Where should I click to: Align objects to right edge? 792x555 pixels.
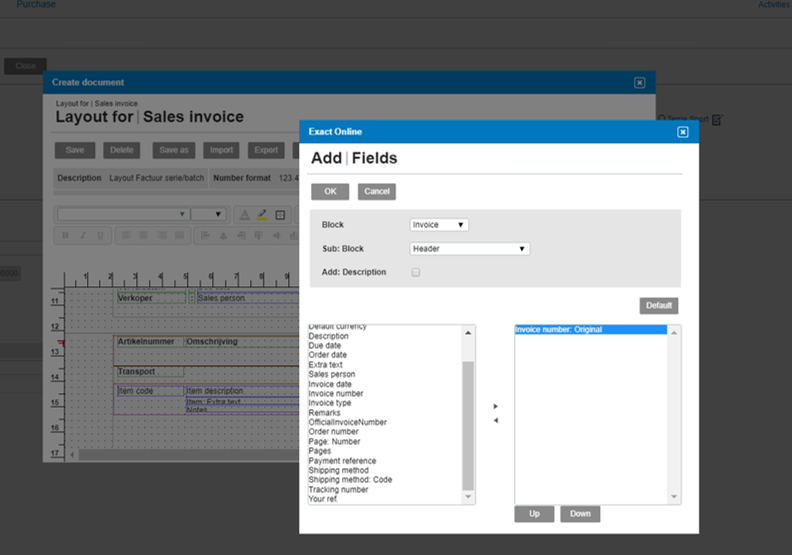241,235
